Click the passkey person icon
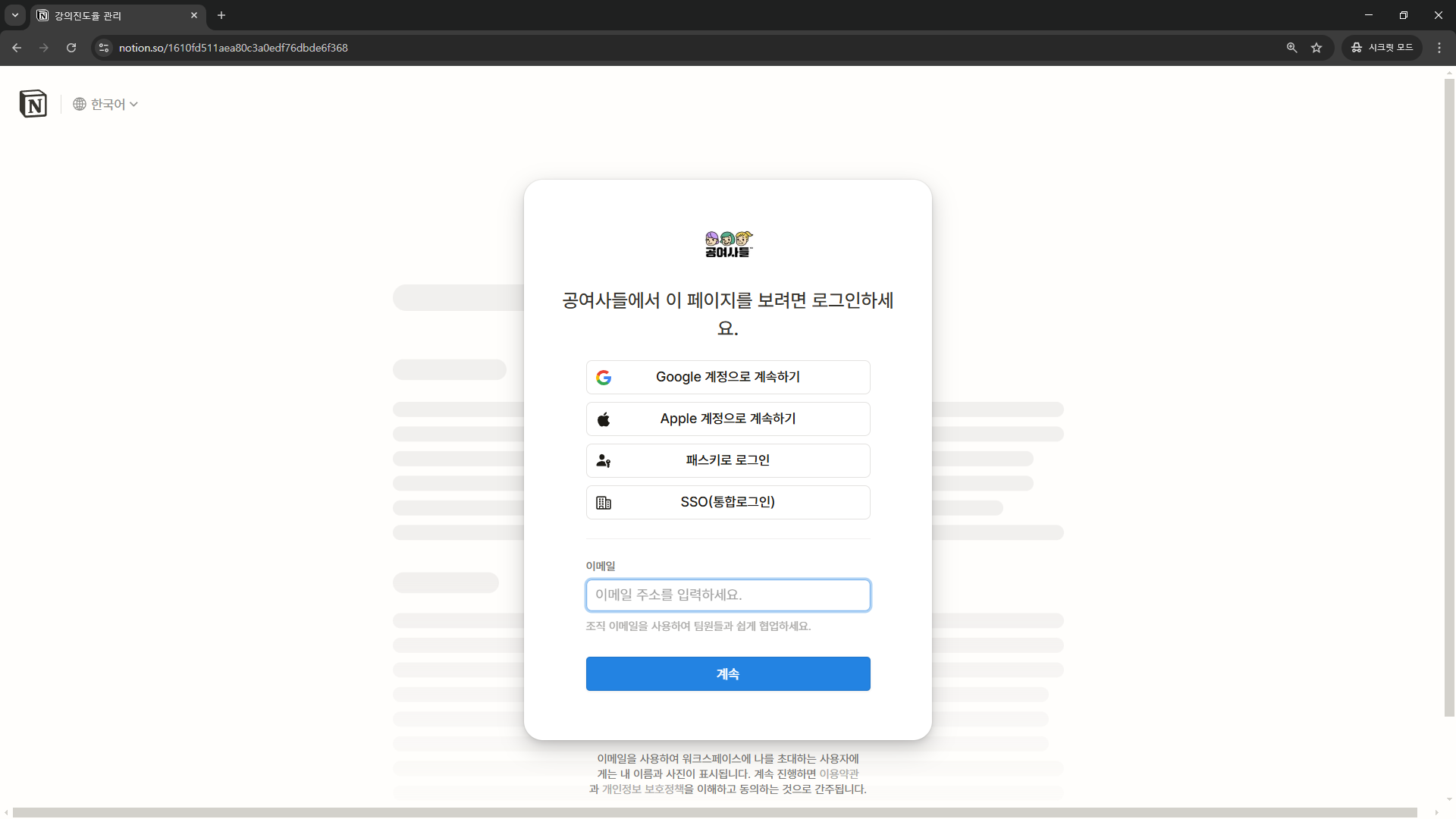Viewport: 1456px width, 819px height. 604,460
